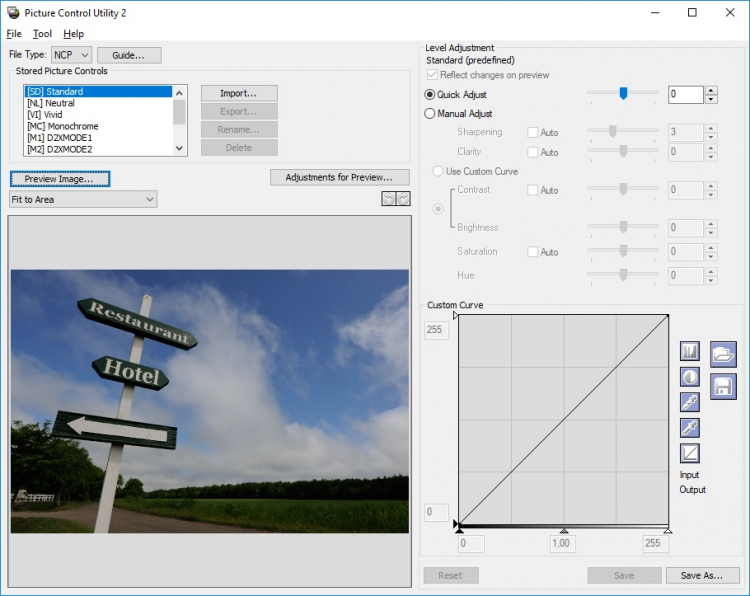Viewport: 750px width, 596px height.
Task: Enable Auto checkbox for Sharpening
Action: pyautogui.click(x=532, y=132)
